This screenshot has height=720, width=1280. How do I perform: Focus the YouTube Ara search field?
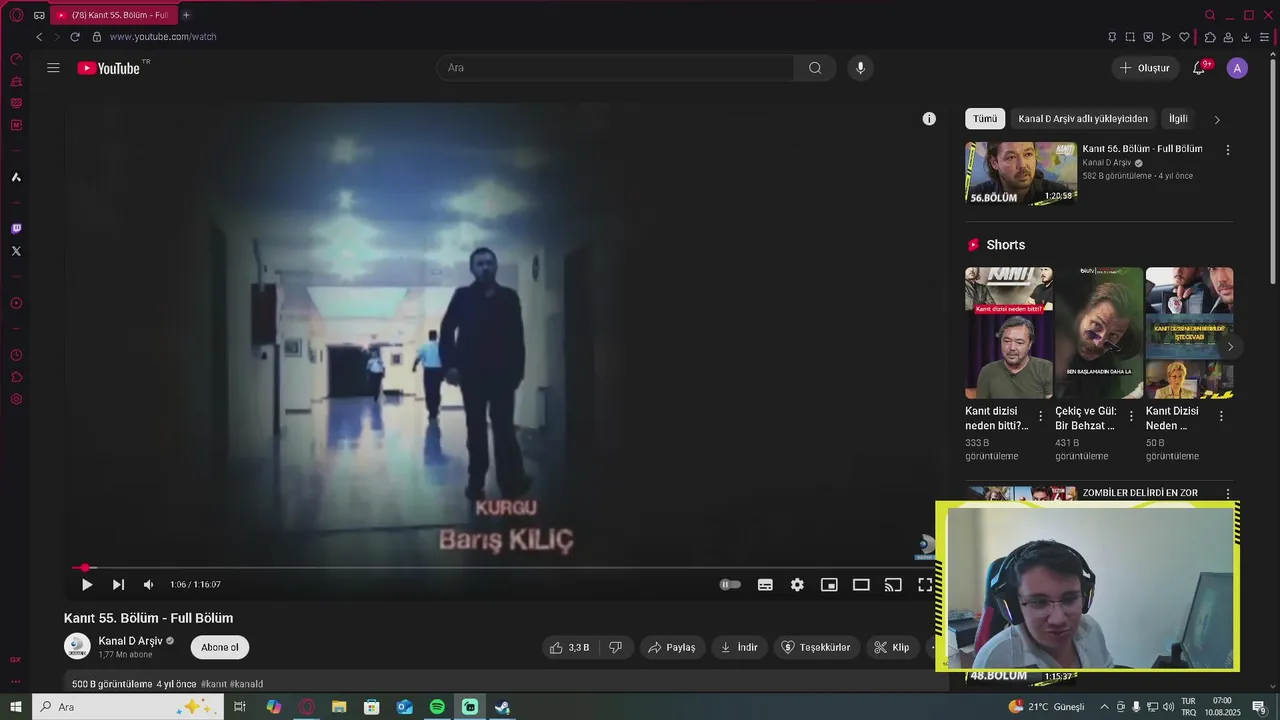coord(615,68)
